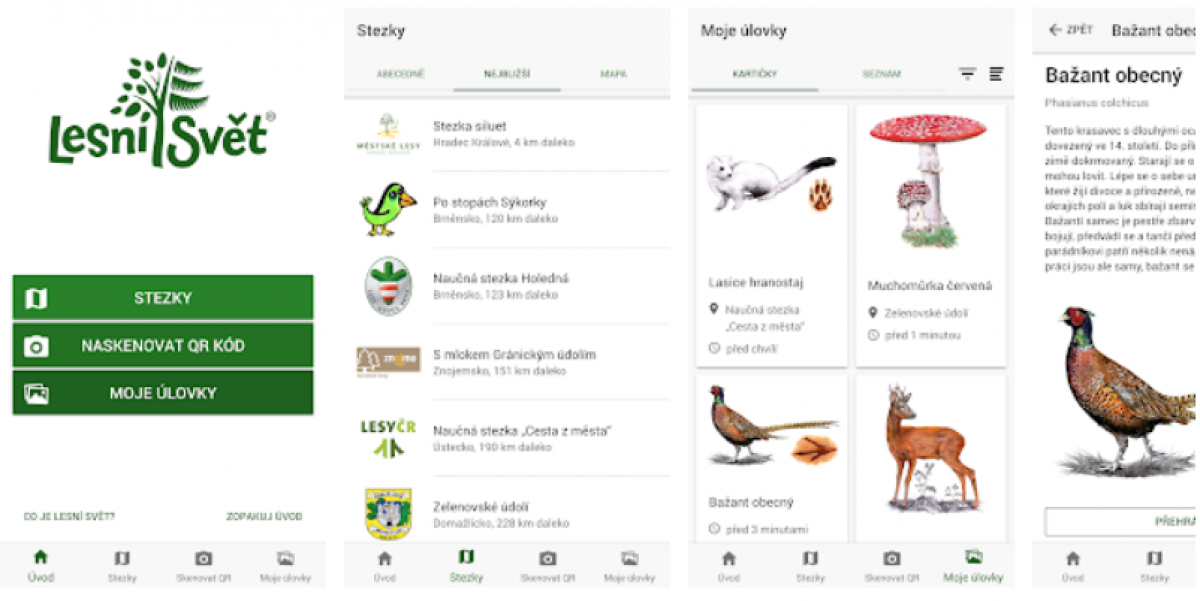The height and width of the screenshot is (601, 1200).
Task: Tap Moje úlovky gallery icon on third screen's bottom bar
Action: click(x=973, y=557)
